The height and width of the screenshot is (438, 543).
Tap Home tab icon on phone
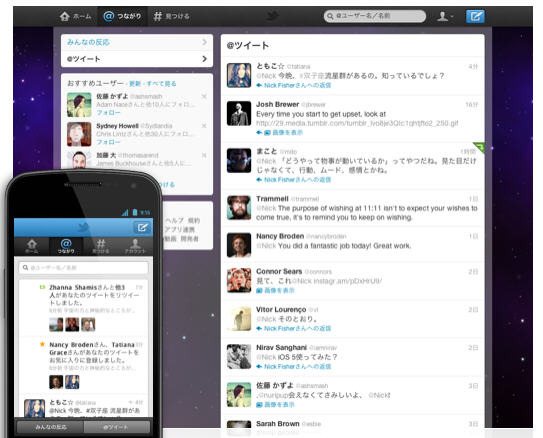click(32, 246)
